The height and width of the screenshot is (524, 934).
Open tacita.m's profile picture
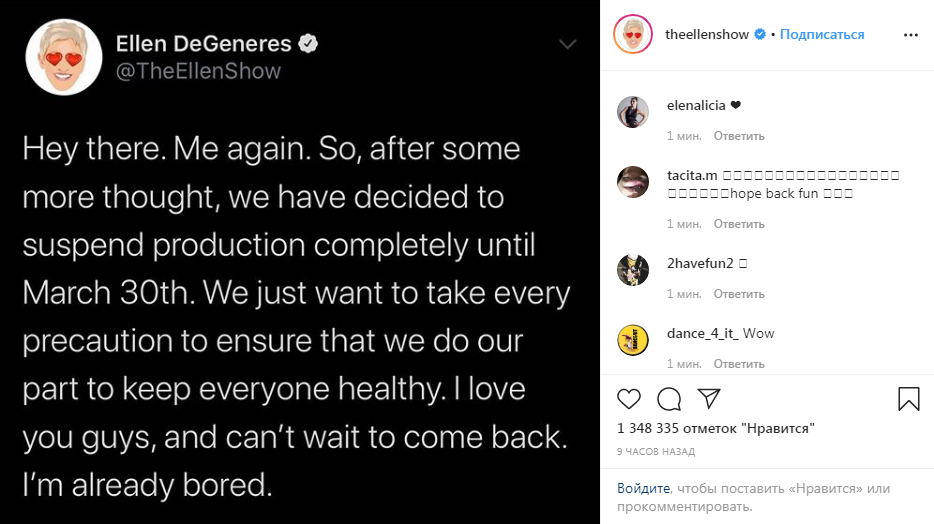[x=633, y=182]
